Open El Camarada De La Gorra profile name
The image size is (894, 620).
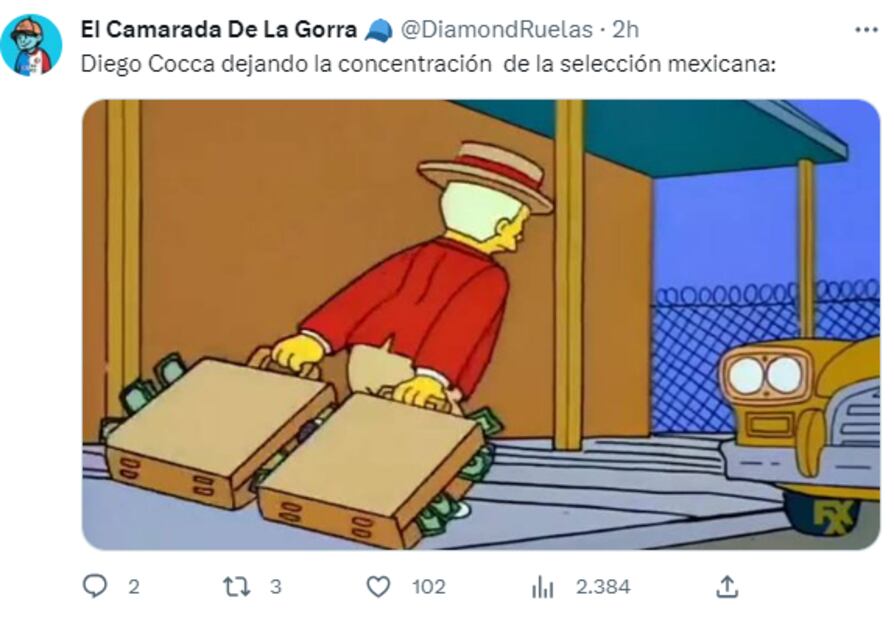click(219, 30)
